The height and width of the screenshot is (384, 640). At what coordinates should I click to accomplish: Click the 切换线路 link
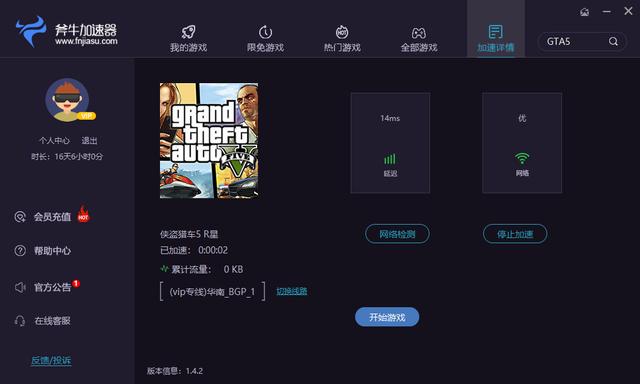click(x=292, y=291)
